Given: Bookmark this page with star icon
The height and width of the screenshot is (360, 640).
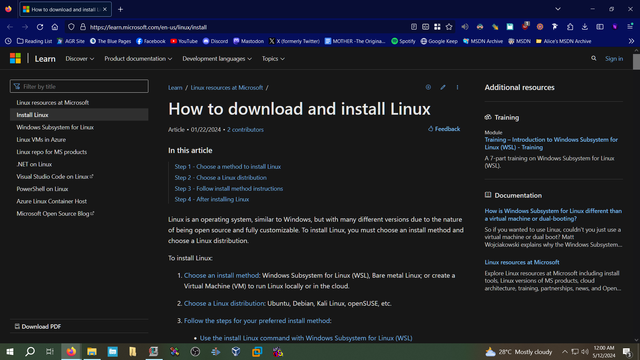Looking at the screenshot, I should [x=449, y=27].
